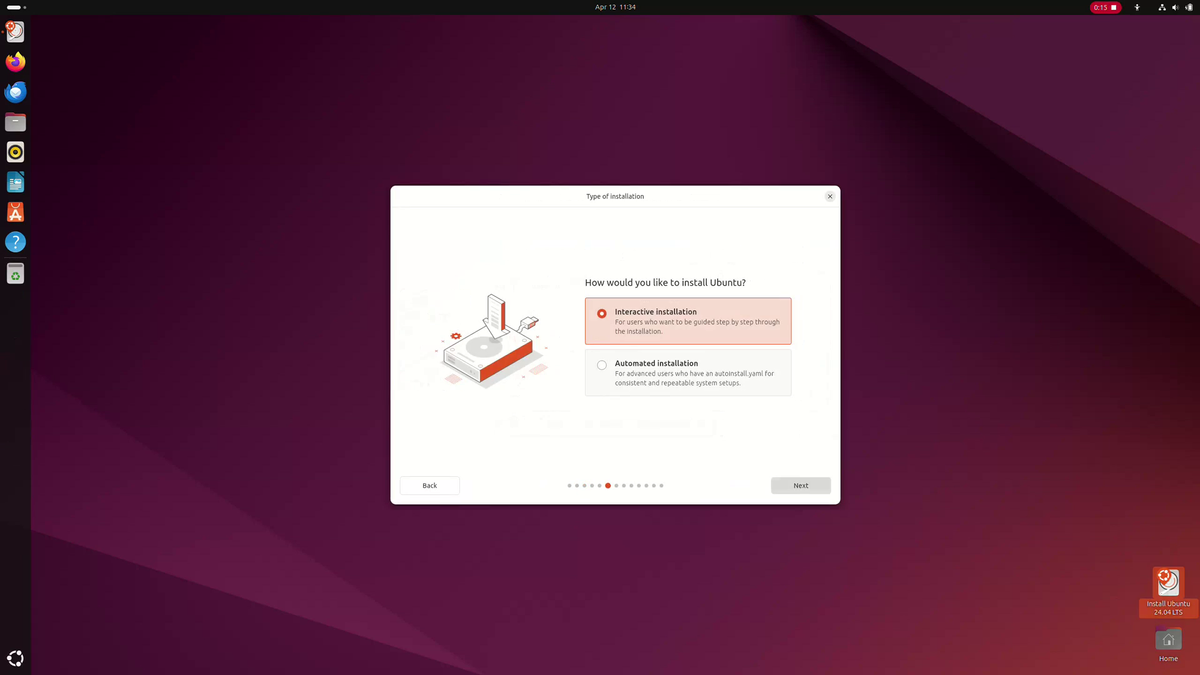1200x675 pixels.
Task: Click the installer disc illustration
Action: pos(490,340)
